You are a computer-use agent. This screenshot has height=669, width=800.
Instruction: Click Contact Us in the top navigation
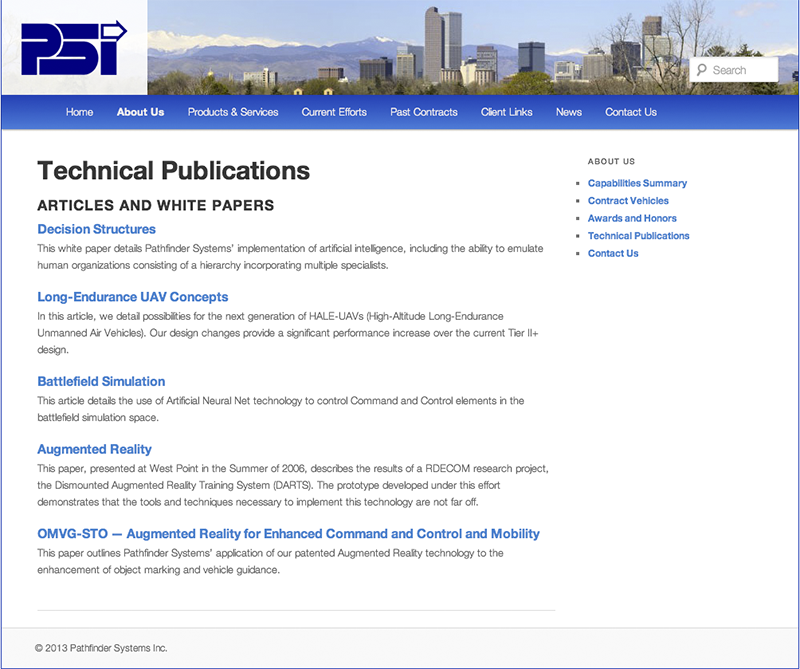pyautogui.click(x=631, y=112)
